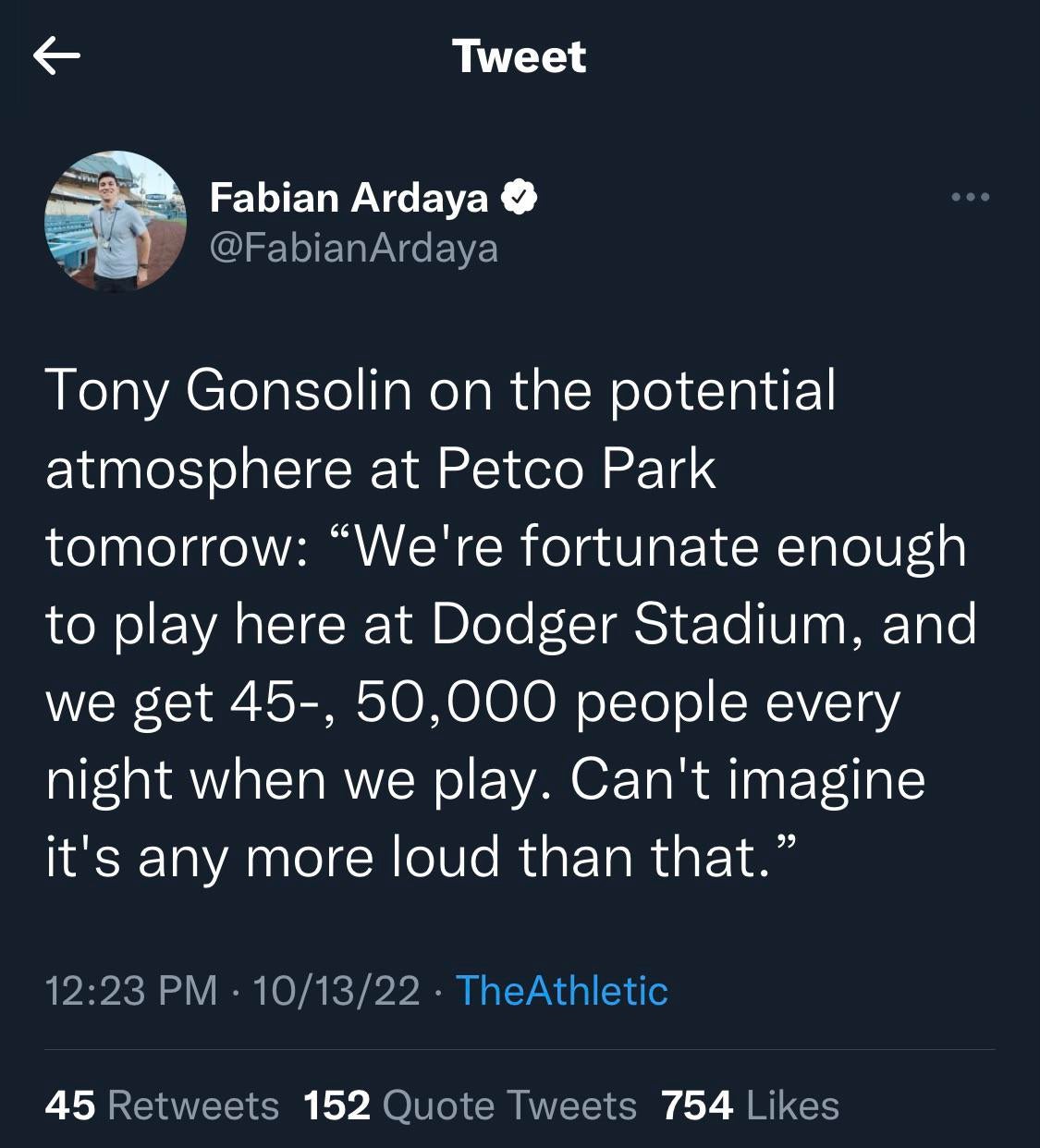Viewport: 1040px width, 1148px height.
Task: Go back using the left arrow
Action: pos(56,57)
